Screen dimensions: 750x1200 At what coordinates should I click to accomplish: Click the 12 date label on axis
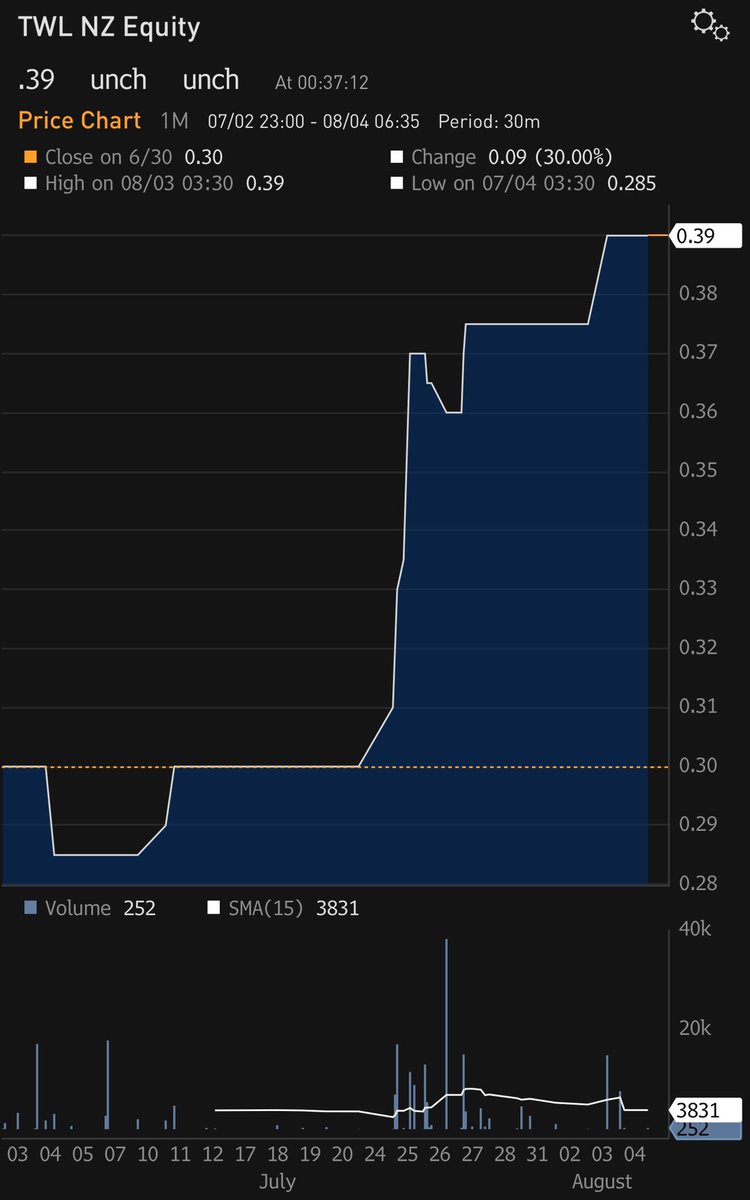(x=212, y=1153)
